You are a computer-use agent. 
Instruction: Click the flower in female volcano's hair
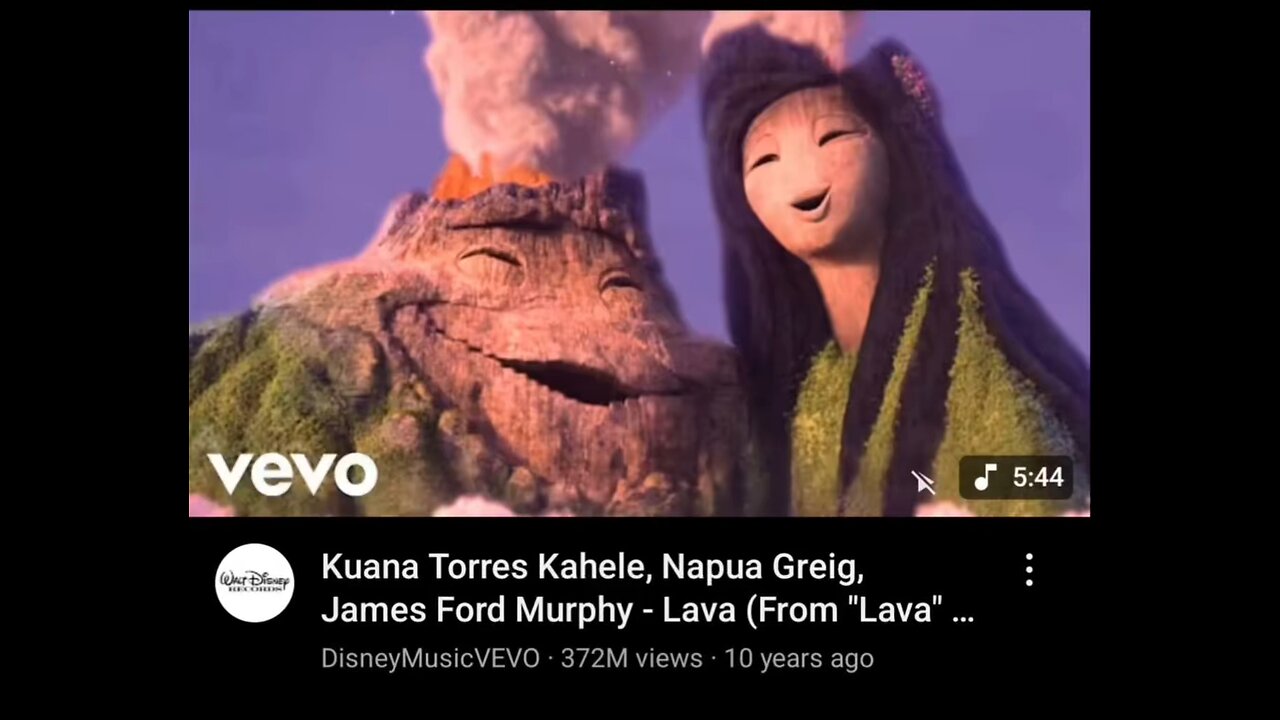pos(912,80)
